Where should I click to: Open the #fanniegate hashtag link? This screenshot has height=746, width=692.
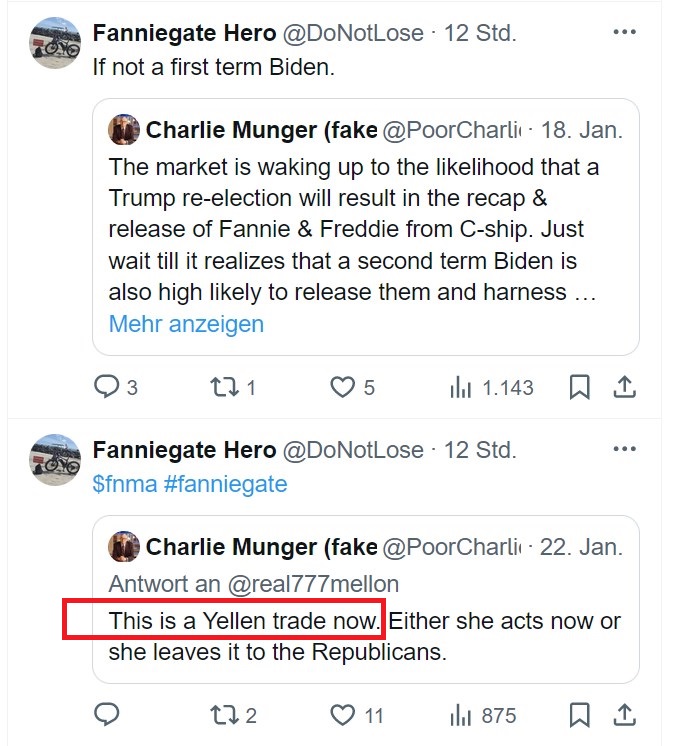point(225,484)
